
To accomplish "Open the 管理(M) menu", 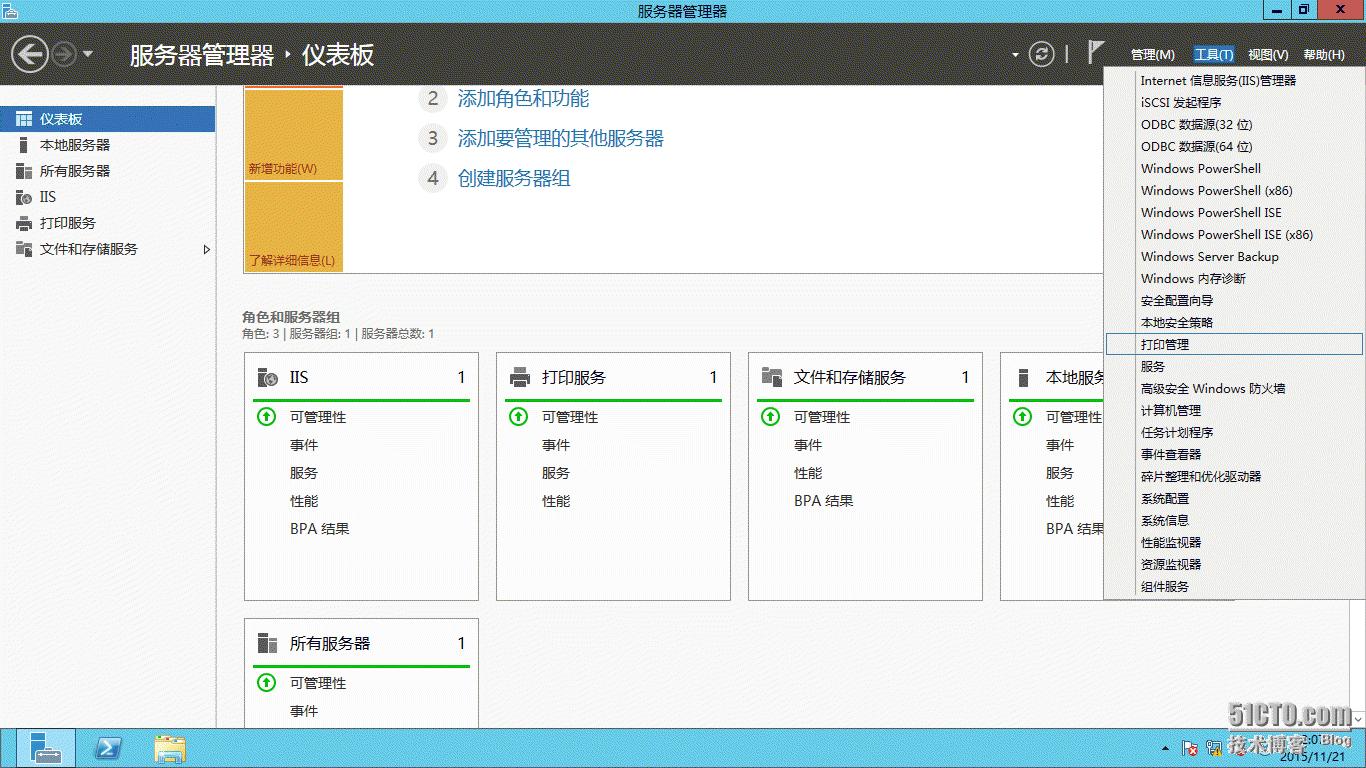I will tap(1152, 54).
